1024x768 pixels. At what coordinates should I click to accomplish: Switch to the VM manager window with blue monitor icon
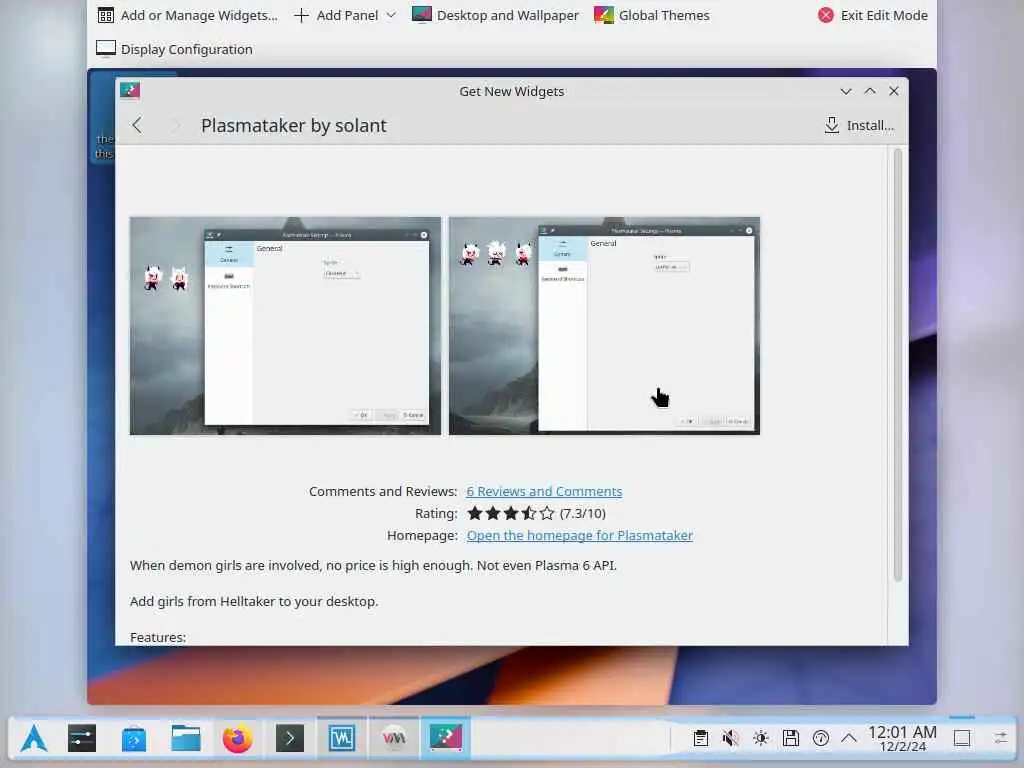(342, 739)
